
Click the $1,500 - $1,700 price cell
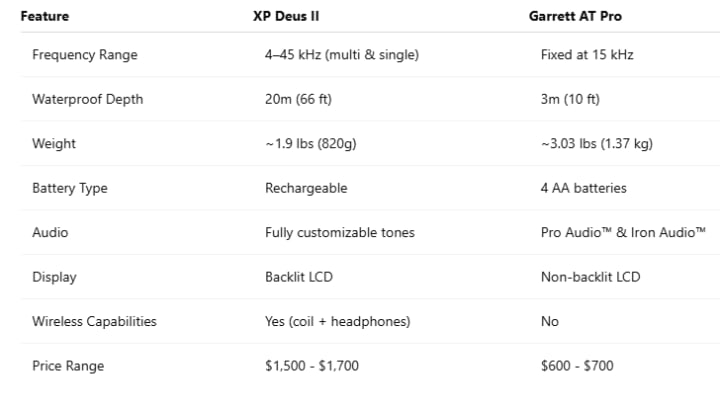point(311,366)
